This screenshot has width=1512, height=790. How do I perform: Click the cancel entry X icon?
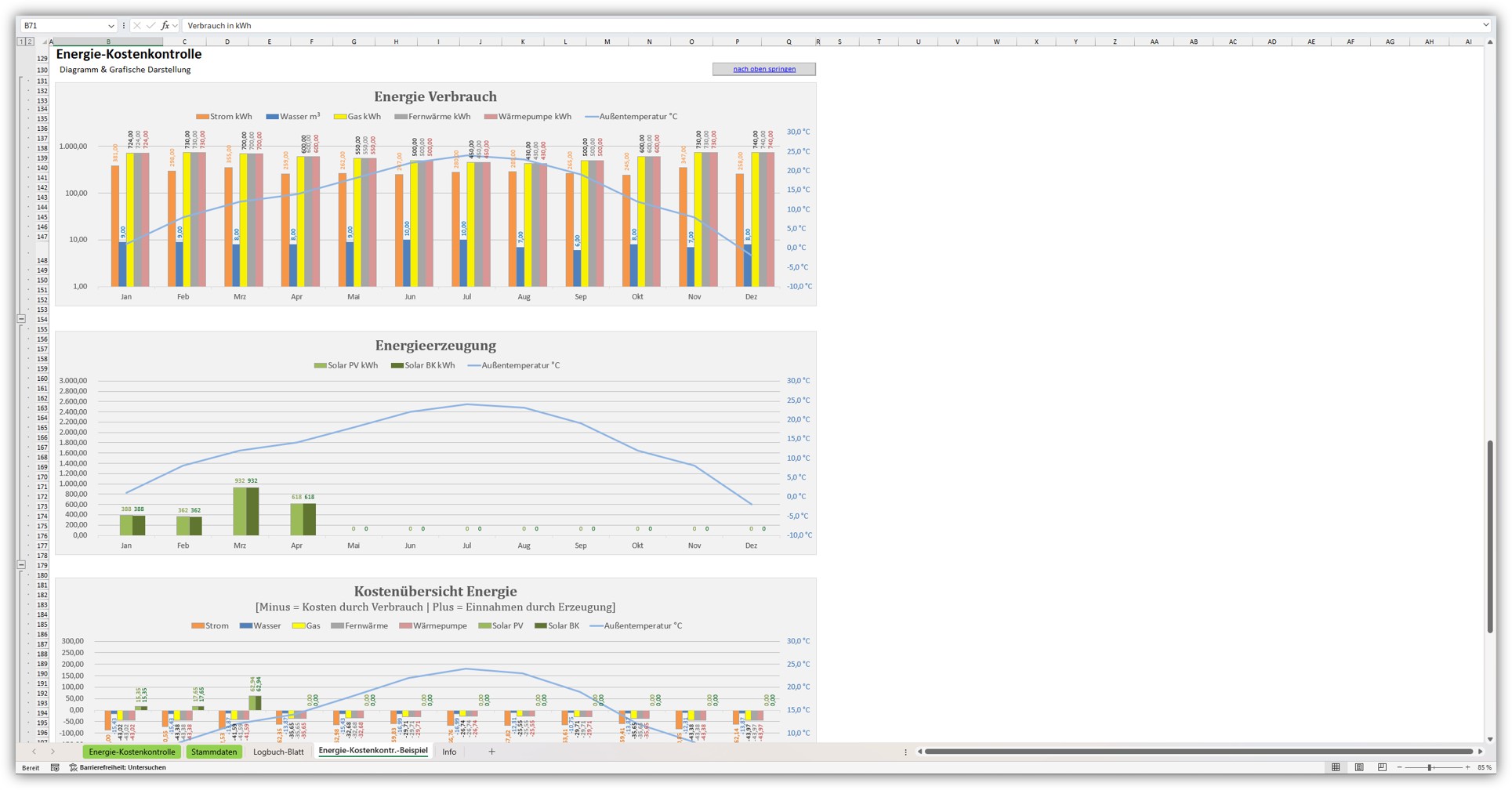(x=137, y=26)
